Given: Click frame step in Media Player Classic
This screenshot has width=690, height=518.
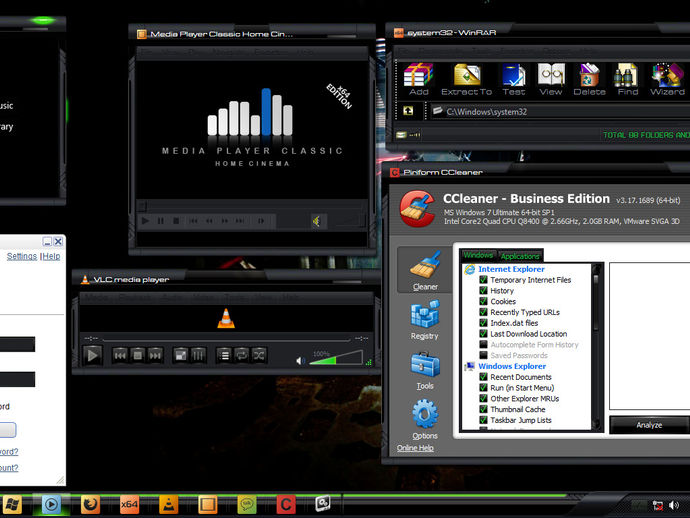Looking at the screenshot, I should (x=261, y=221).
